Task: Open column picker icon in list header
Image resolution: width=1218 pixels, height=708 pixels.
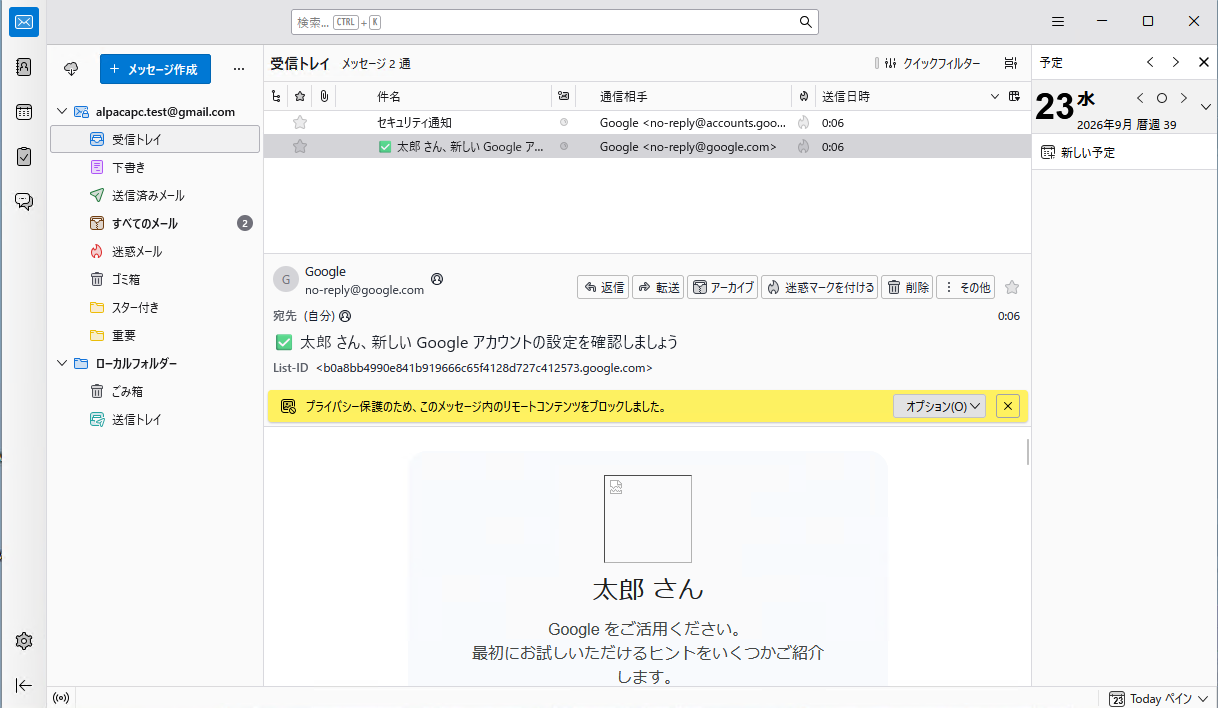Action: pos(1015,96)
